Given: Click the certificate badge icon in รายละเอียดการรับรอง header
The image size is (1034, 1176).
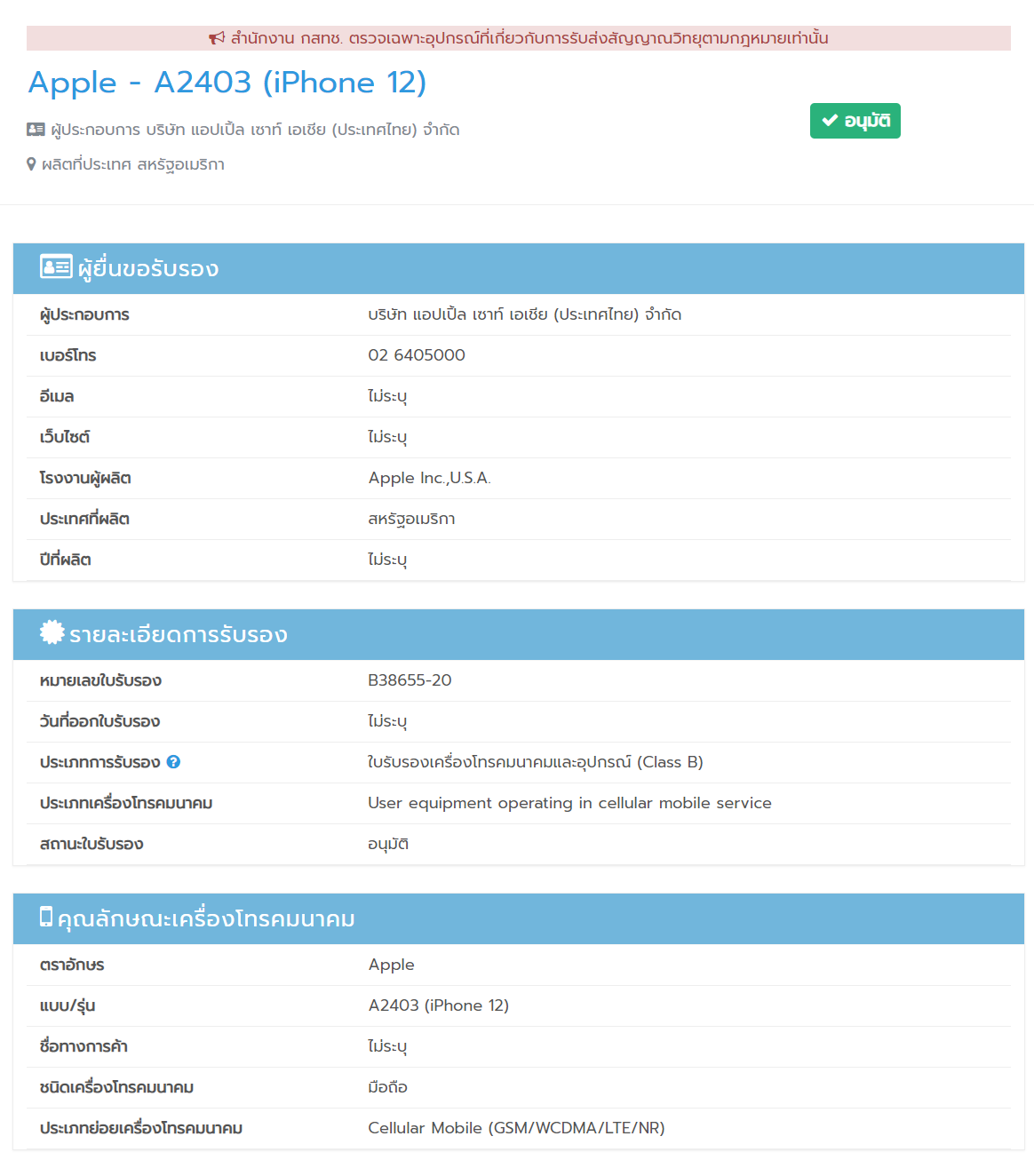Looking at the screenshot, I should [x=52, y=632].
